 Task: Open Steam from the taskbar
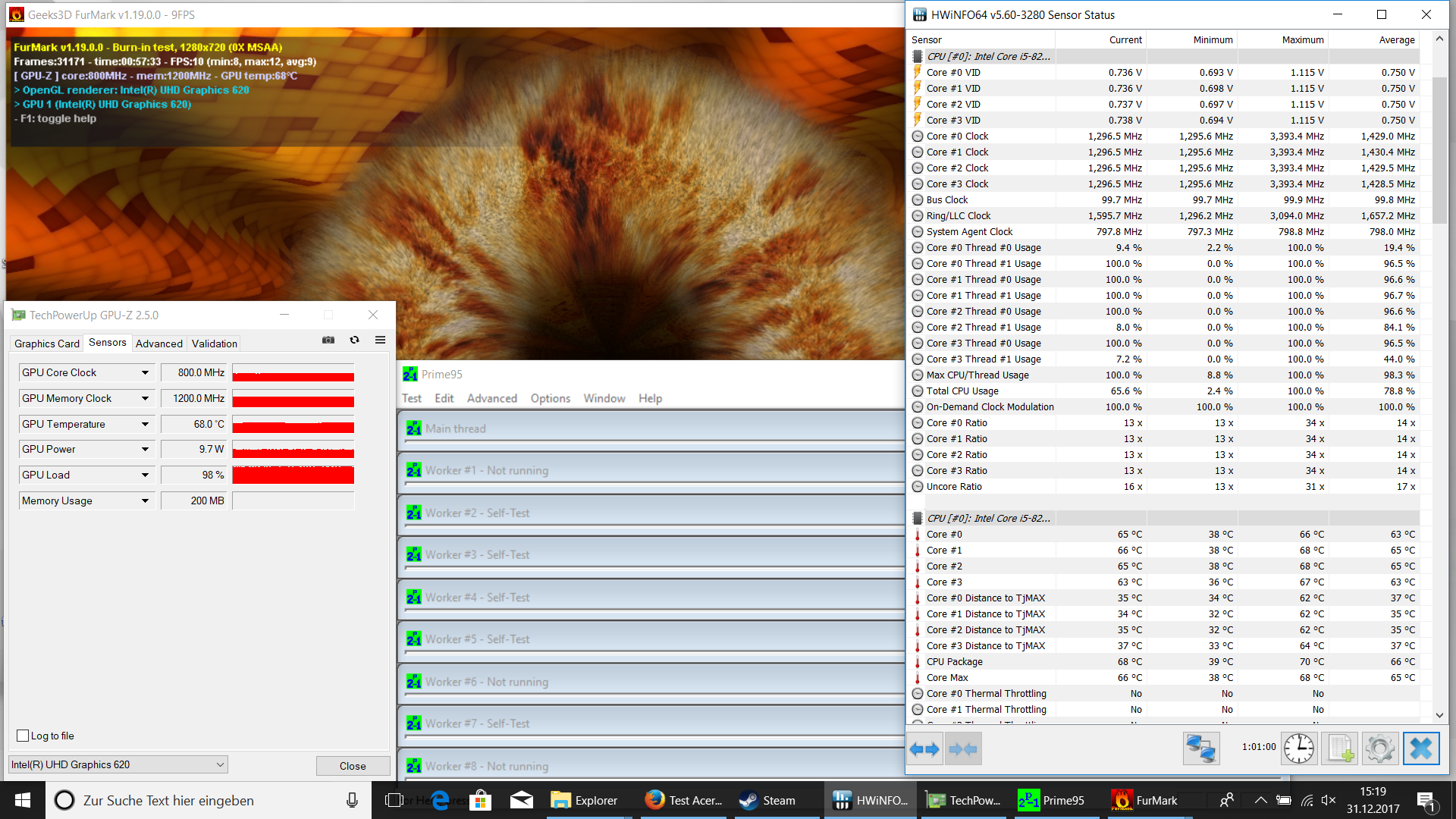pyautogui.click(x=767, y=801)
